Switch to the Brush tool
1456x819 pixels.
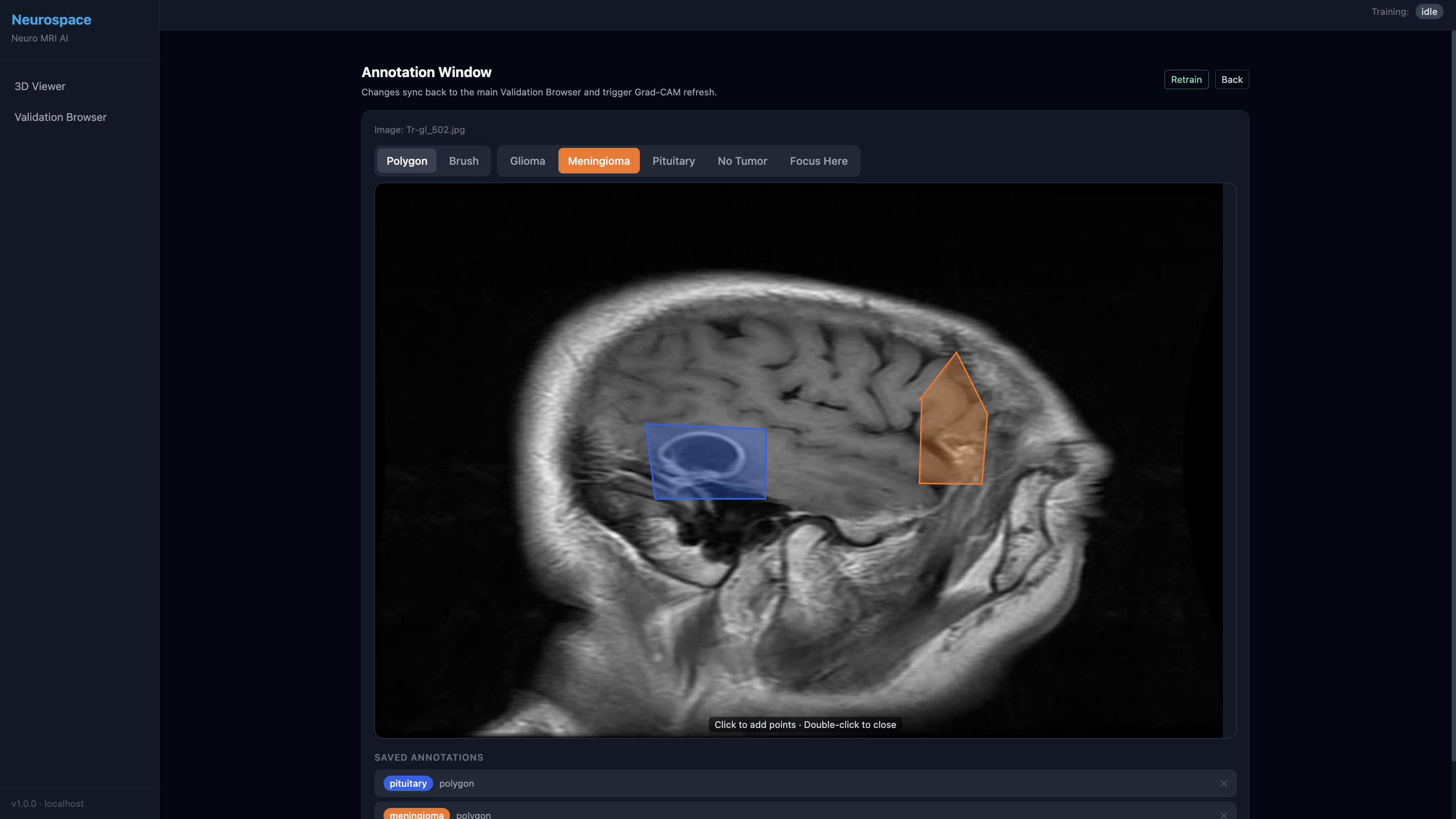463,161
